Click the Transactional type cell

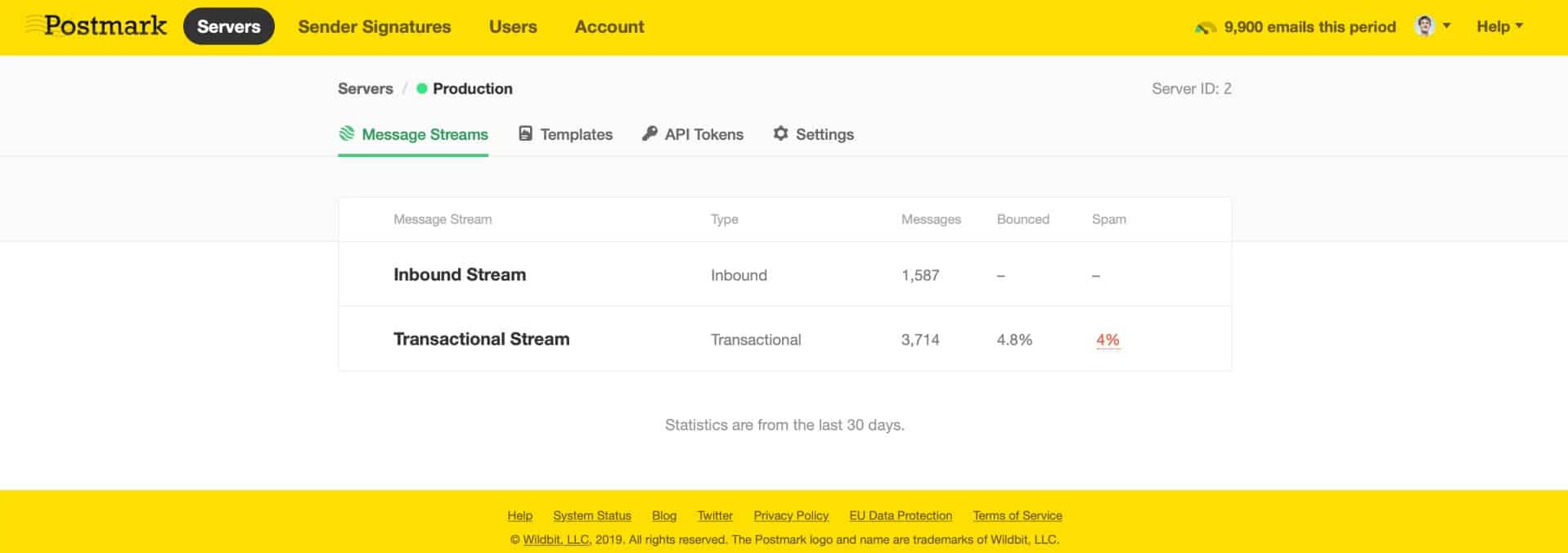(756, 339)
